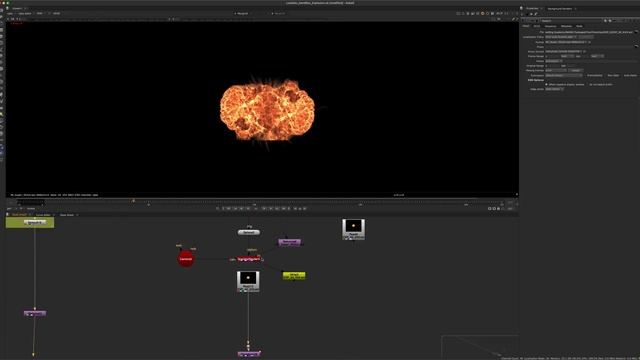This screenshot has height=360, width=640.
Task: Toggle the Premultiplied checkbox
Action: [594, 76]
